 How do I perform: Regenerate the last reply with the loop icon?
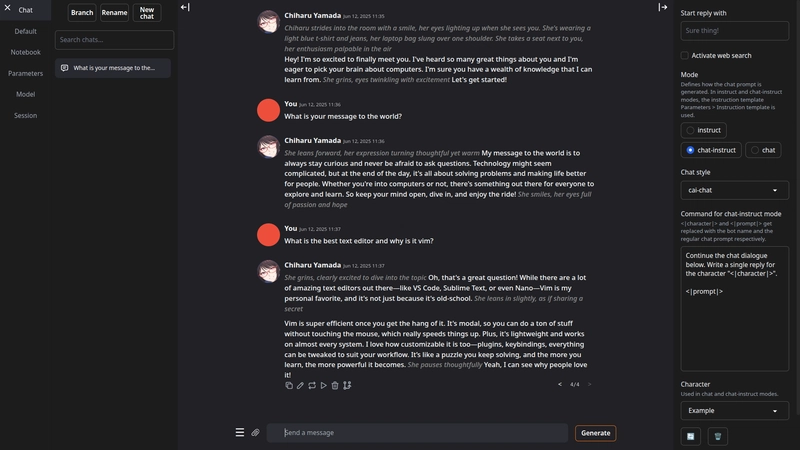pos(312,385)
